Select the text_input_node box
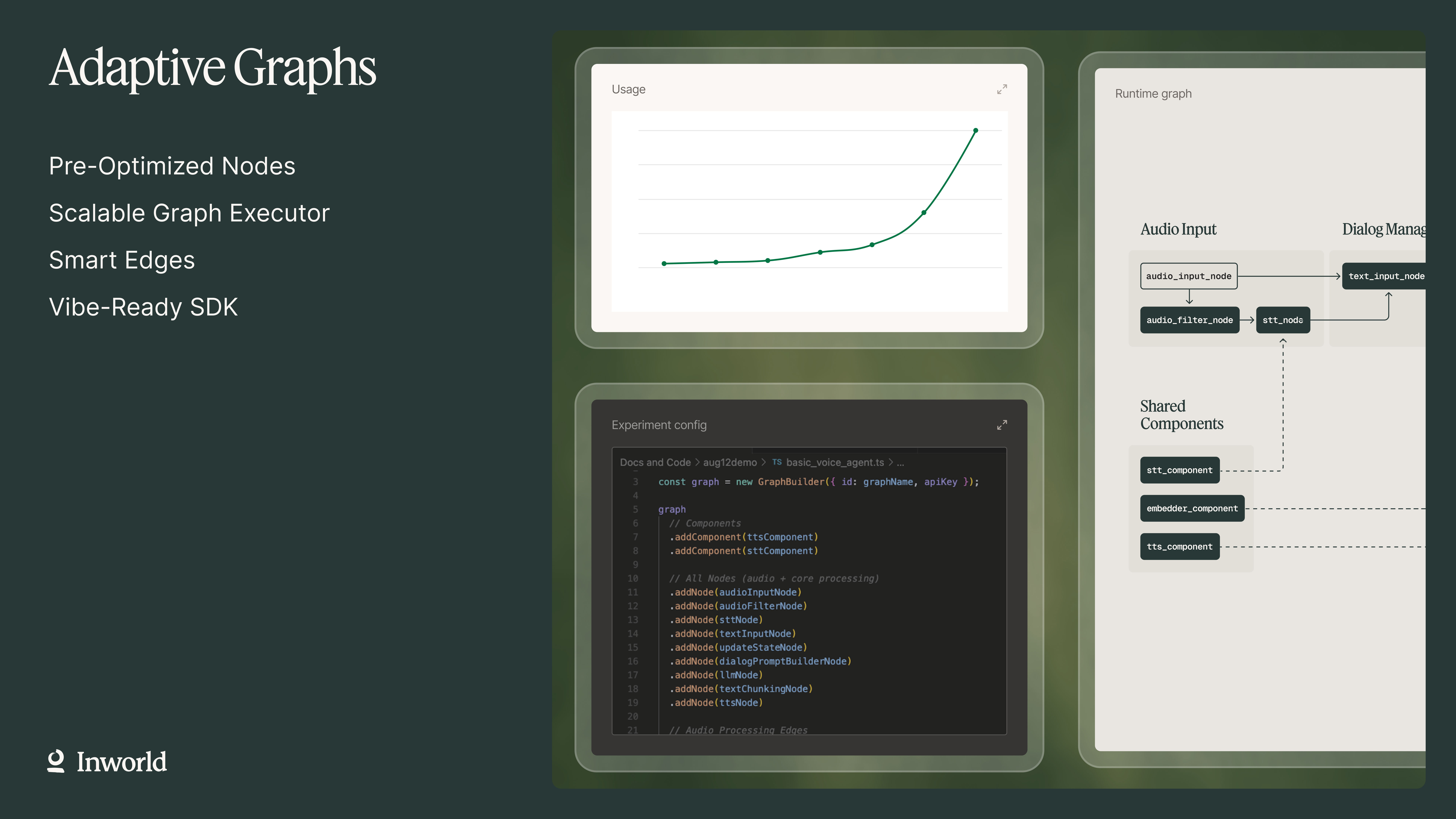Screen dimensions: 1456x819 (1384, 276)
